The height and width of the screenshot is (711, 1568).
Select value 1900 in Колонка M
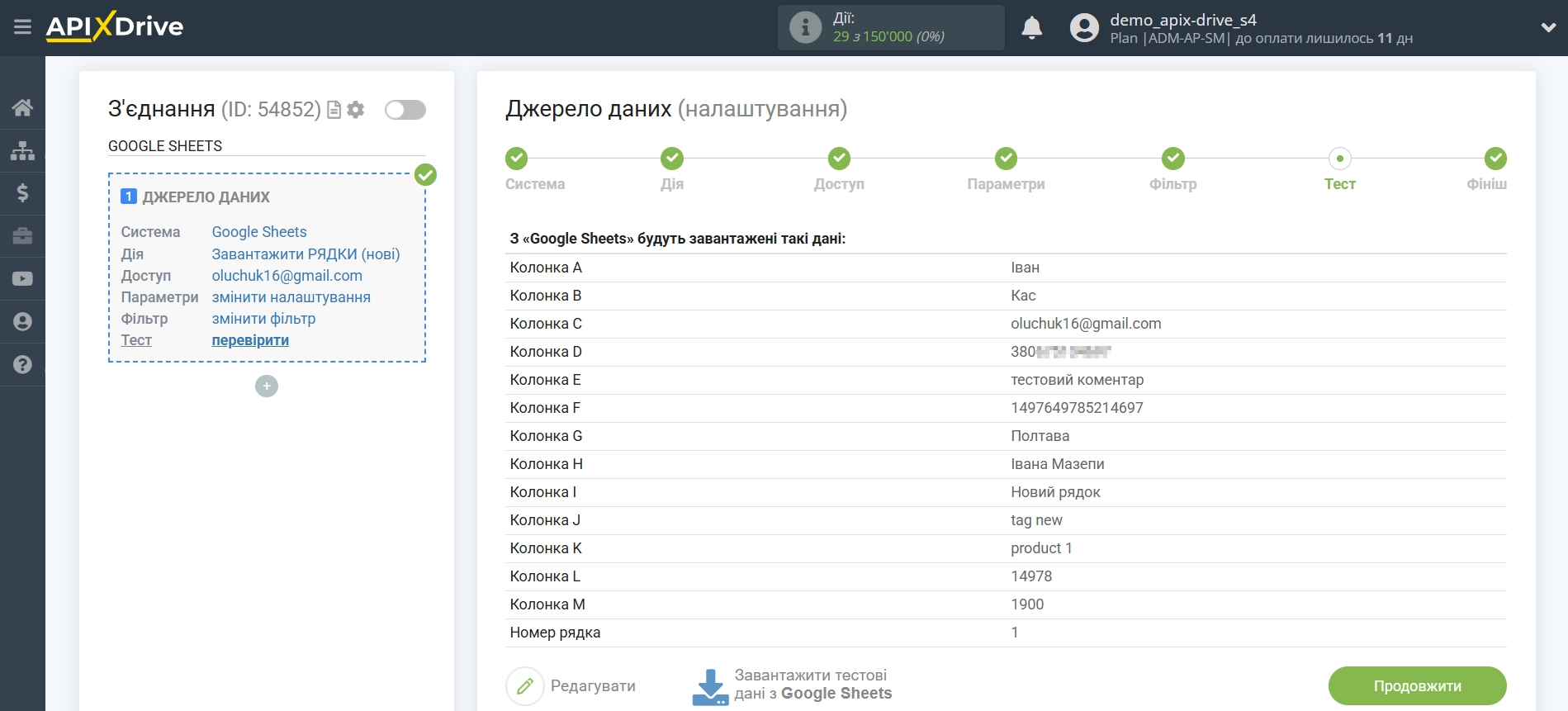point(1027,604)
